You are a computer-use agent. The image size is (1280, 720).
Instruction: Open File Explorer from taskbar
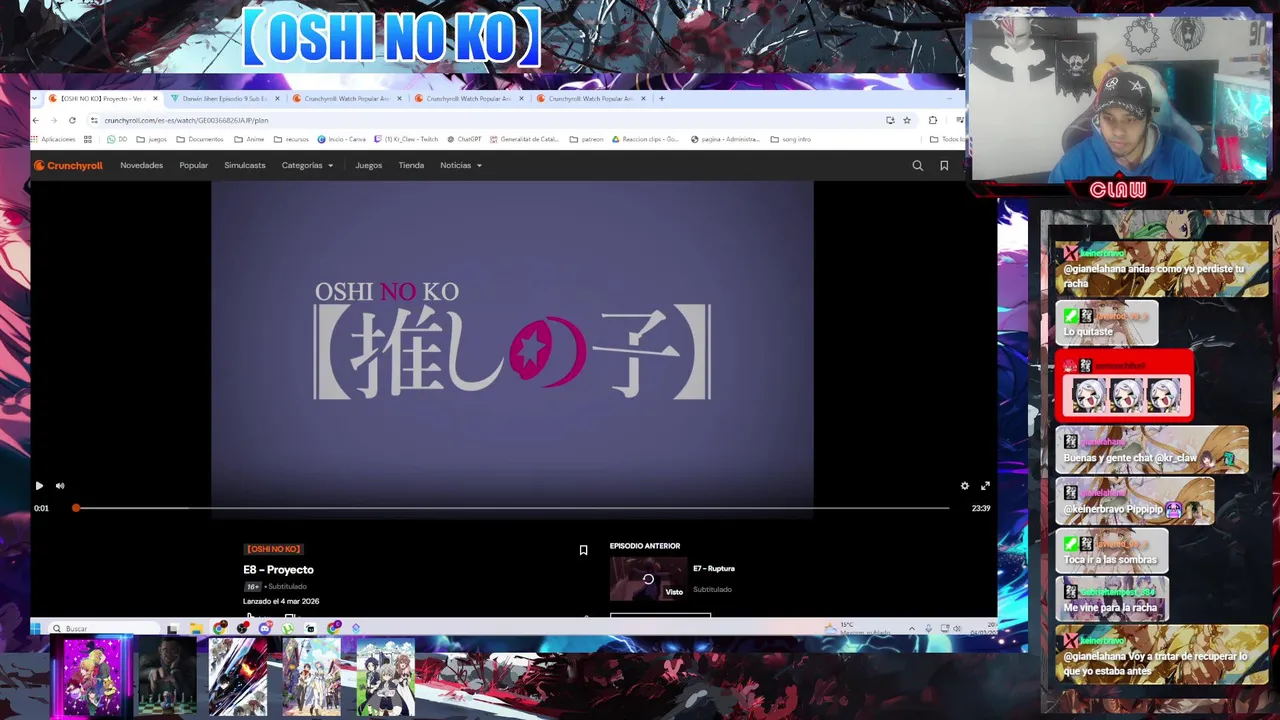(197, 628)
